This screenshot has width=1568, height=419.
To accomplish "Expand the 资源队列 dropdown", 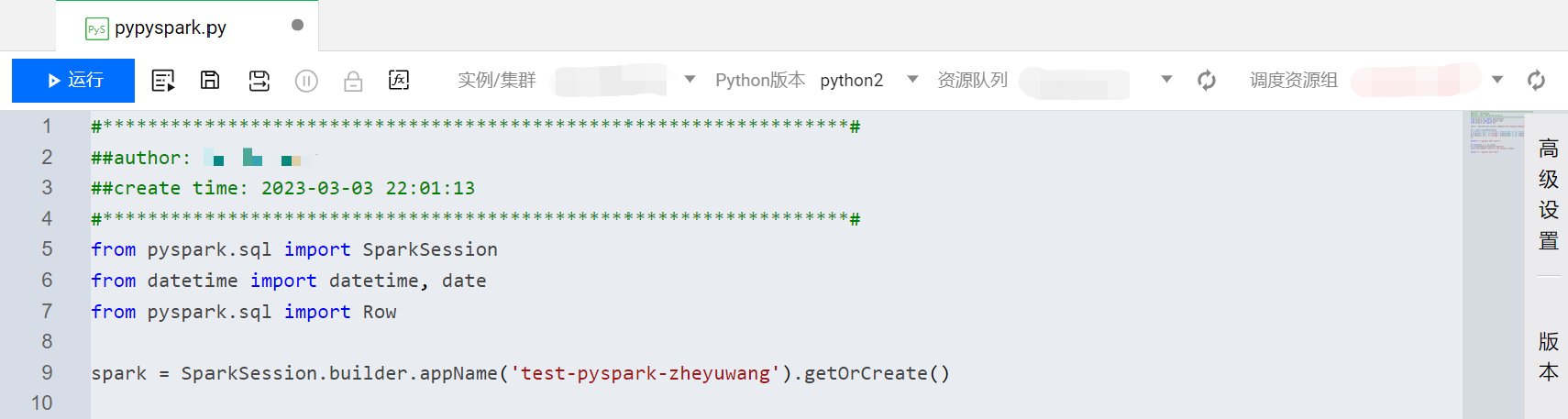I will (1166, 80).
